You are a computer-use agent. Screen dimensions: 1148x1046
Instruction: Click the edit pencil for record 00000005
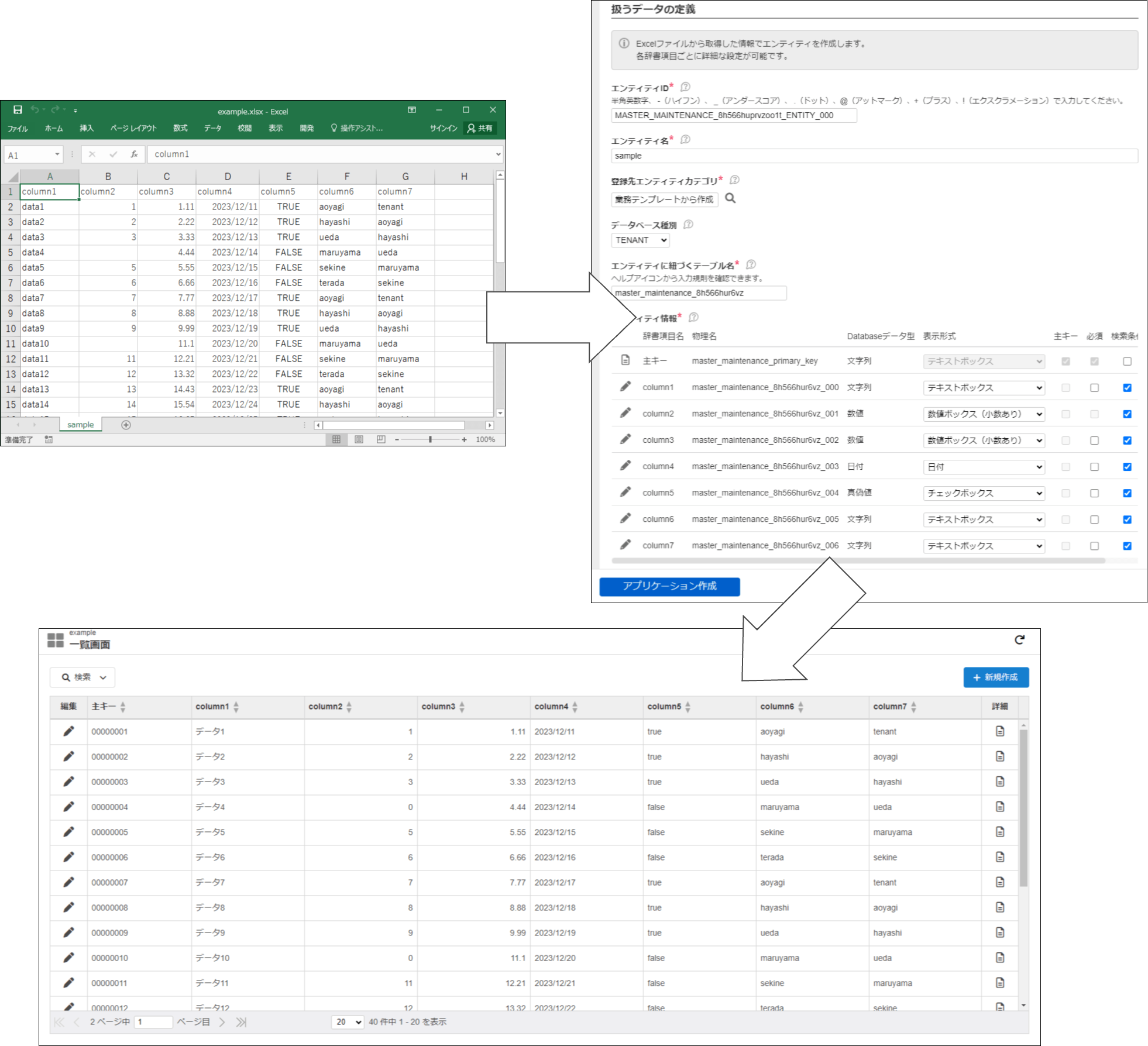tap(68, 832)
